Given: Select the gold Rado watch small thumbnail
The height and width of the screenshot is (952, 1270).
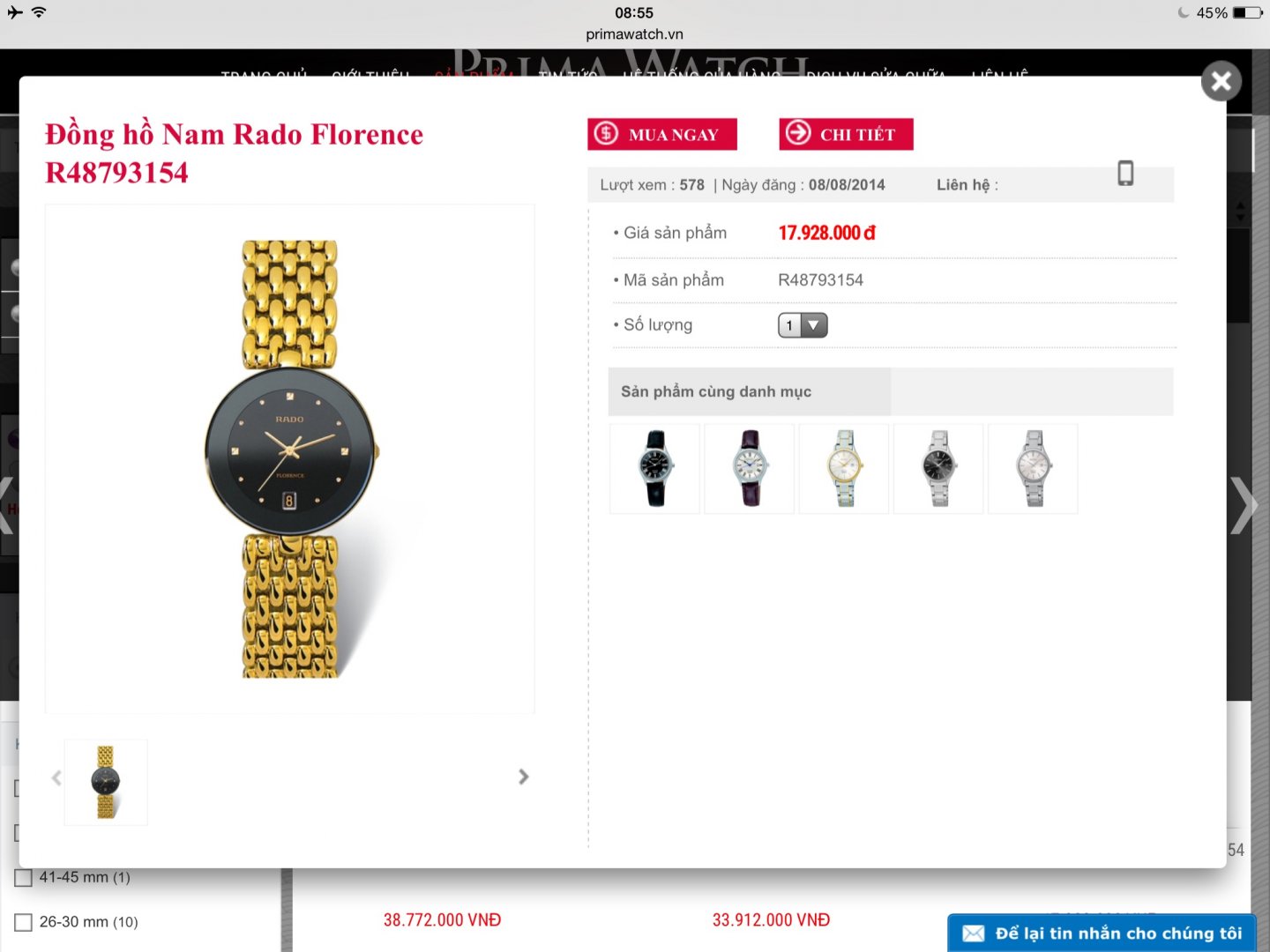Looking at the screenshot, I should click(106, 782).
